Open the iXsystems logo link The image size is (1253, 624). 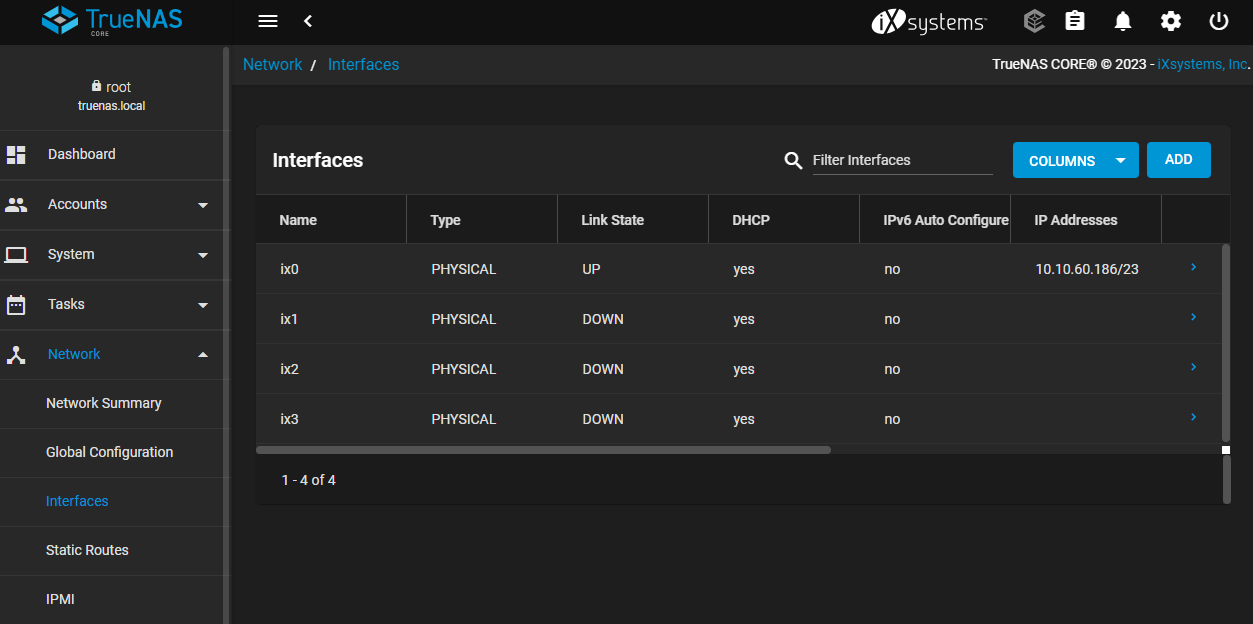929,21
